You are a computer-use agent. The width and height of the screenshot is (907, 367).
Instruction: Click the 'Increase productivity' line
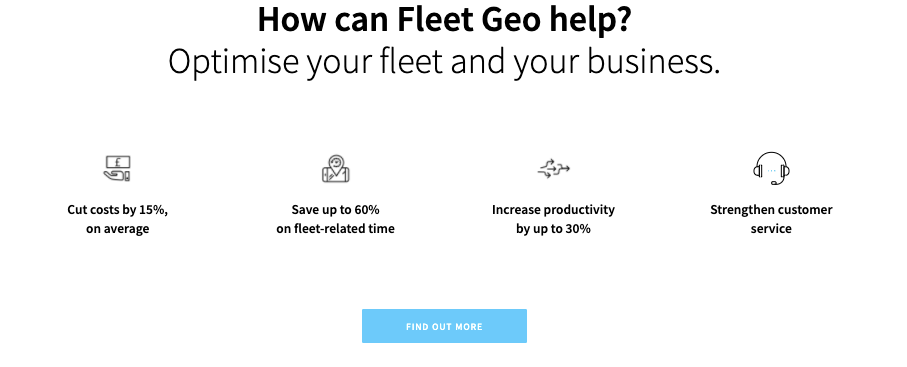[x=554, y=210]
